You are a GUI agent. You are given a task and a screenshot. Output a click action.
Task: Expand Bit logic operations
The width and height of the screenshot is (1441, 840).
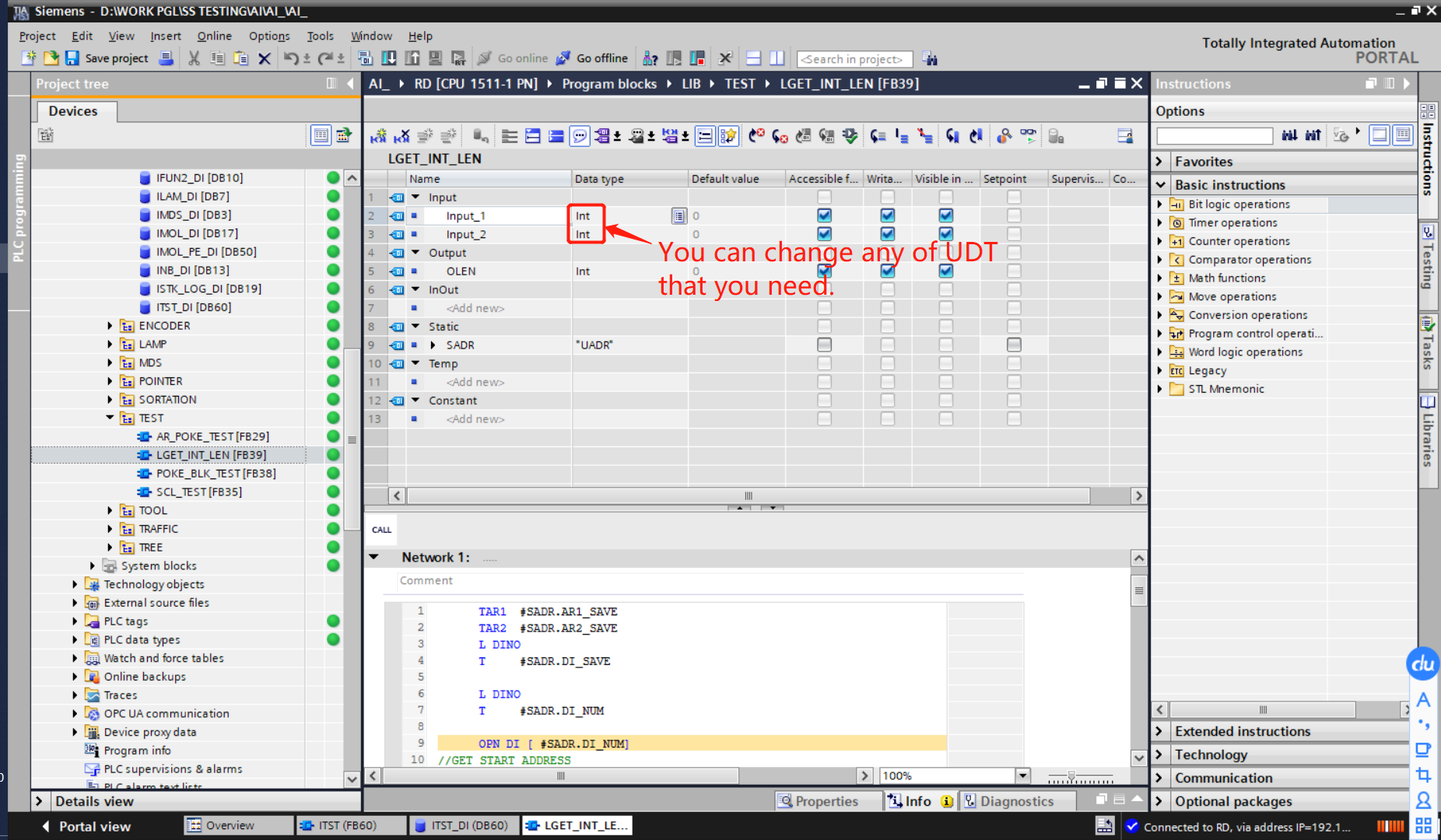pyautogui.click(x=1159, y=205)
